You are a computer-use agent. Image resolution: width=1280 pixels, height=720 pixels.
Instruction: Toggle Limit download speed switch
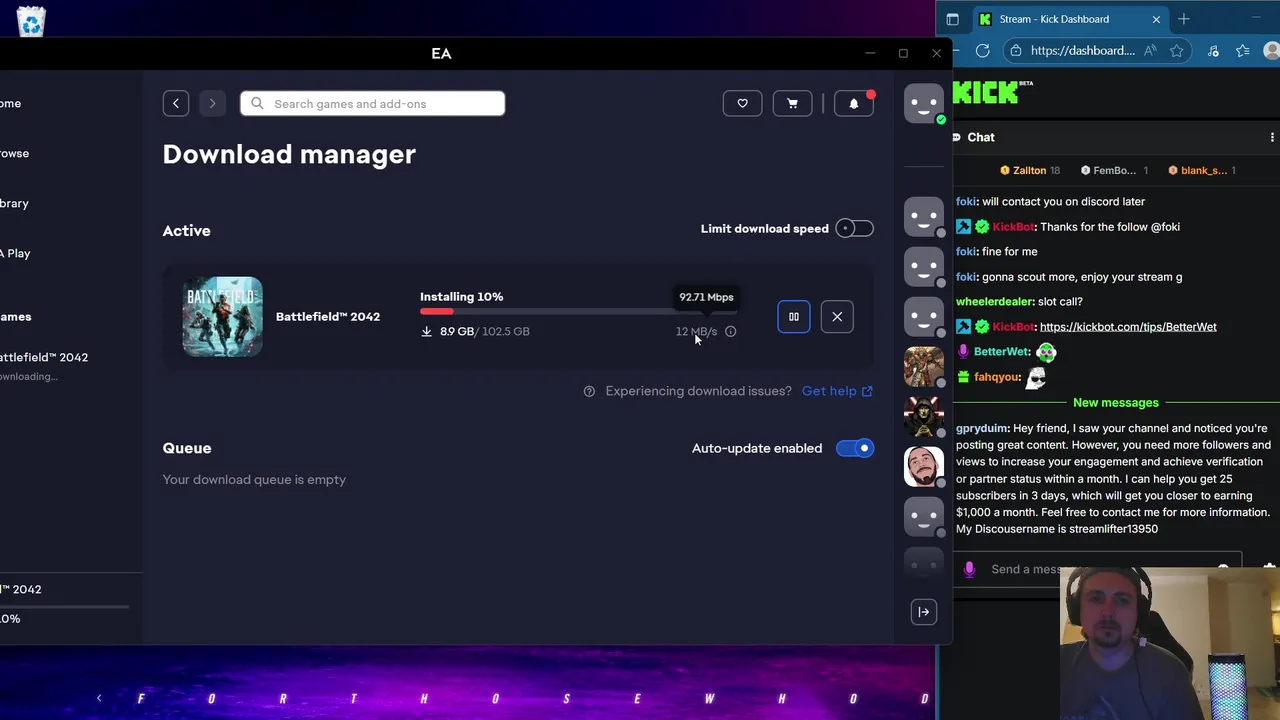855,228
